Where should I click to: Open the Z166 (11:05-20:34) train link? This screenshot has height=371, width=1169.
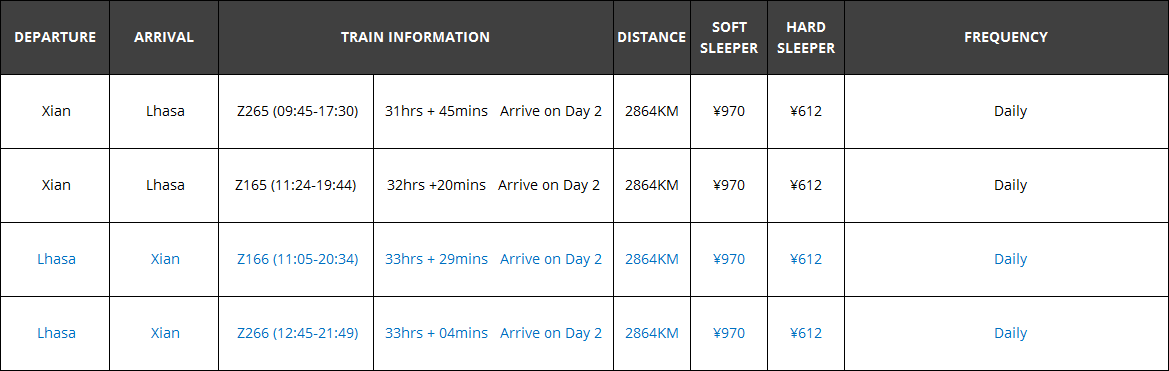(x=297, y=259)
